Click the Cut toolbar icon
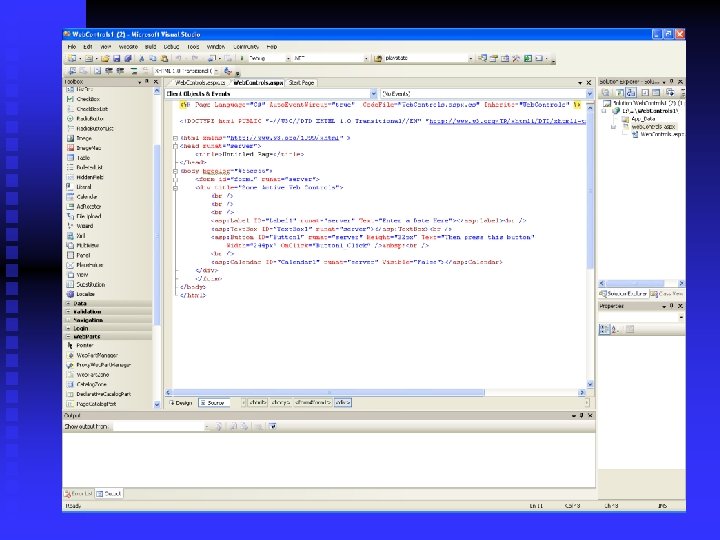This screenshot has width=720, height=540. click(141, 58)
